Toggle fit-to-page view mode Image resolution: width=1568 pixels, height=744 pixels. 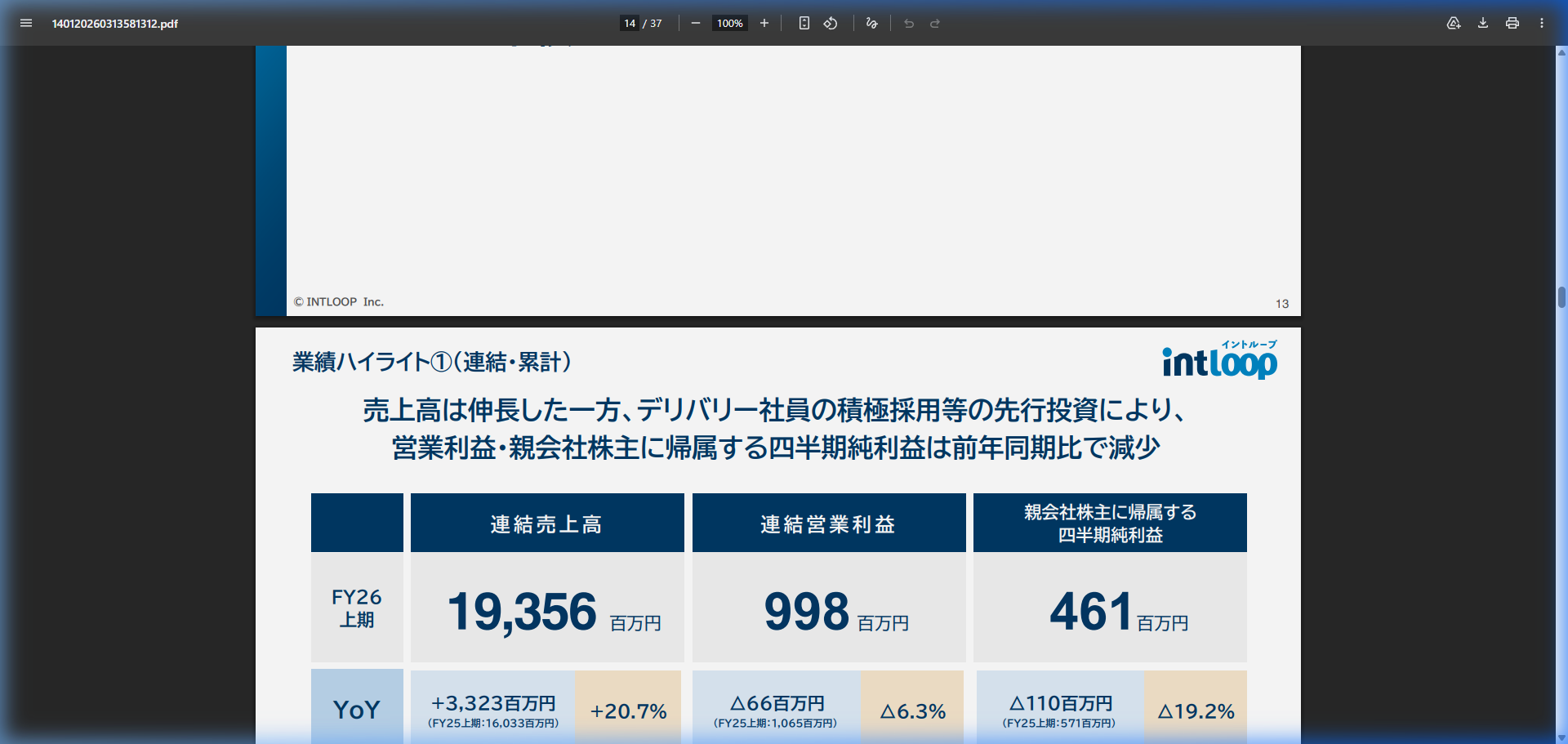coord(804,24)
